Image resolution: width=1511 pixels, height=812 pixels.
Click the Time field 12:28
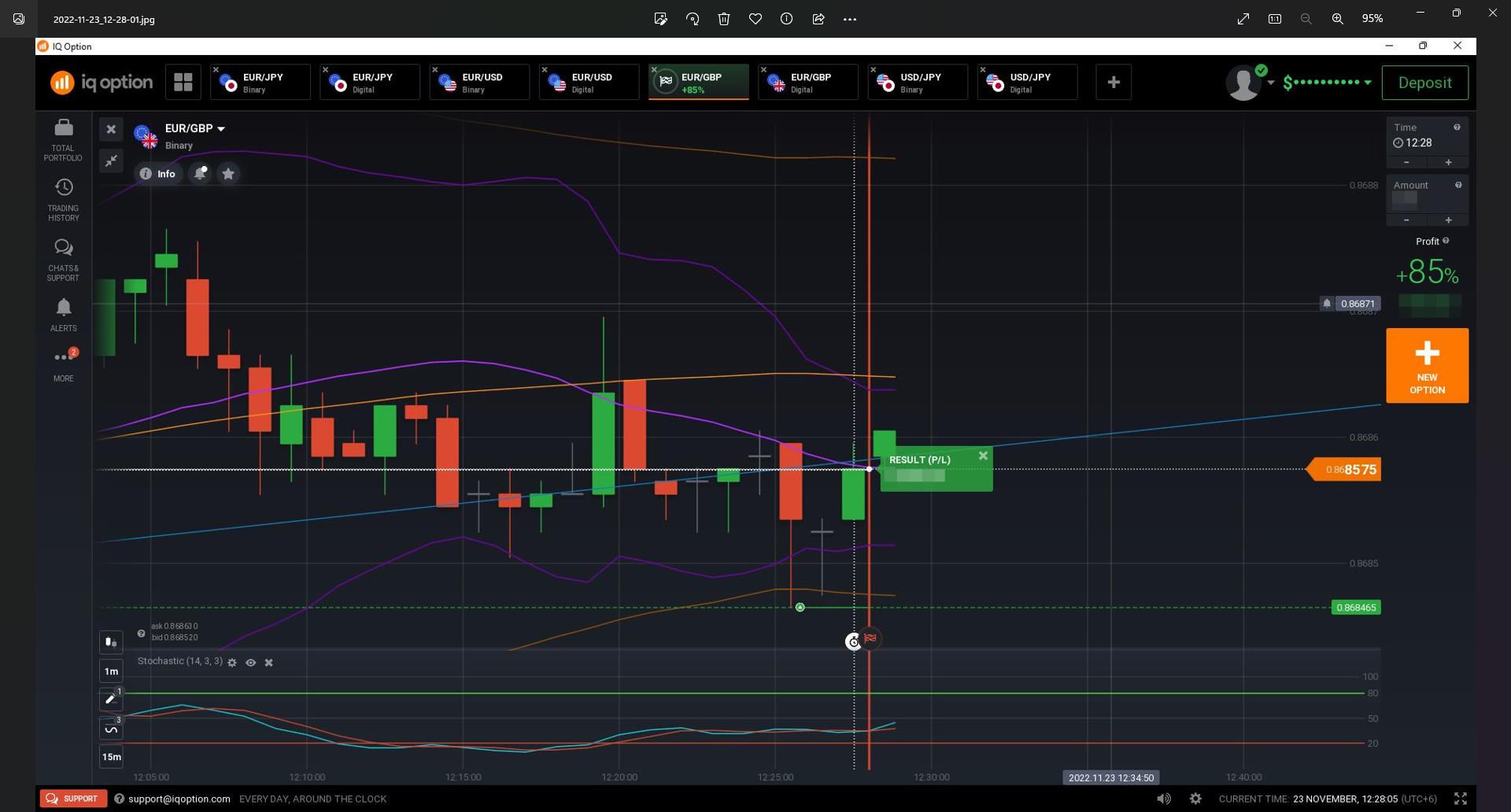[x=1427, y=142]
